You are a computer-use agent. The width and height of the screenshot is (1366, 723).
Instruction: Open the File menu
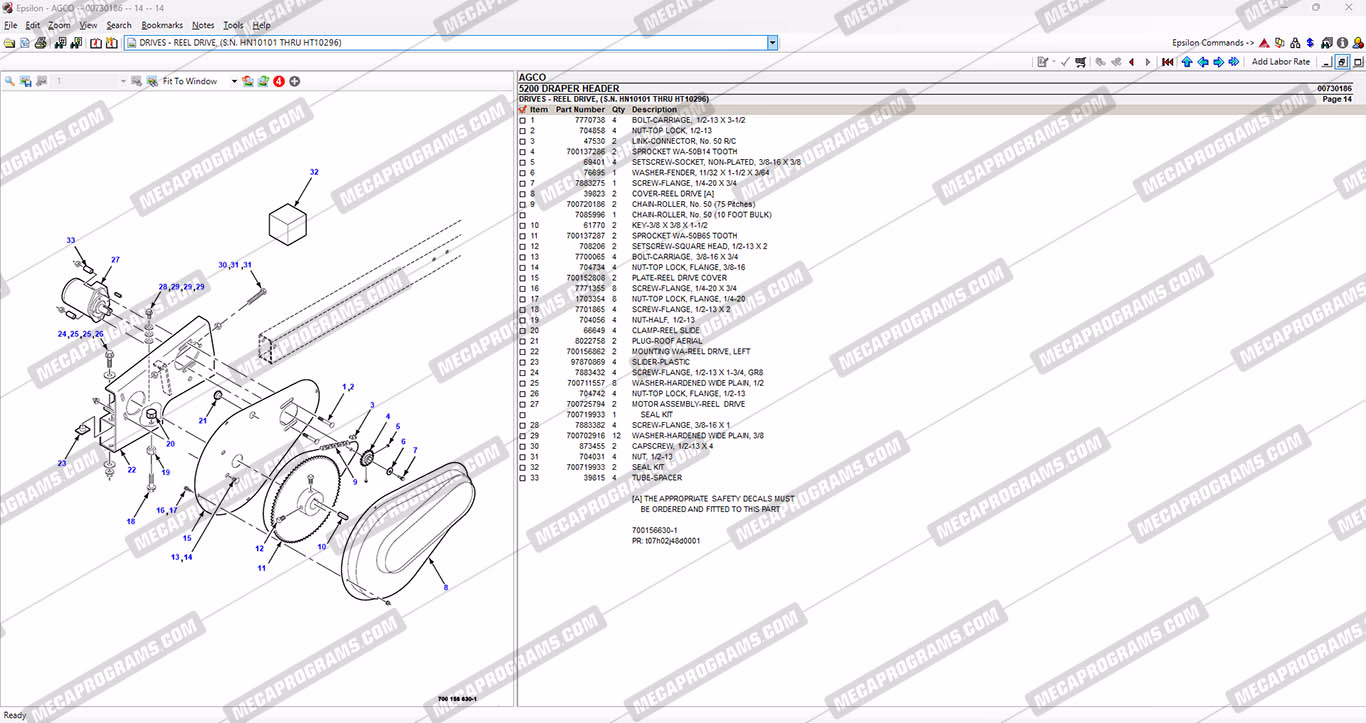[11, 25]
